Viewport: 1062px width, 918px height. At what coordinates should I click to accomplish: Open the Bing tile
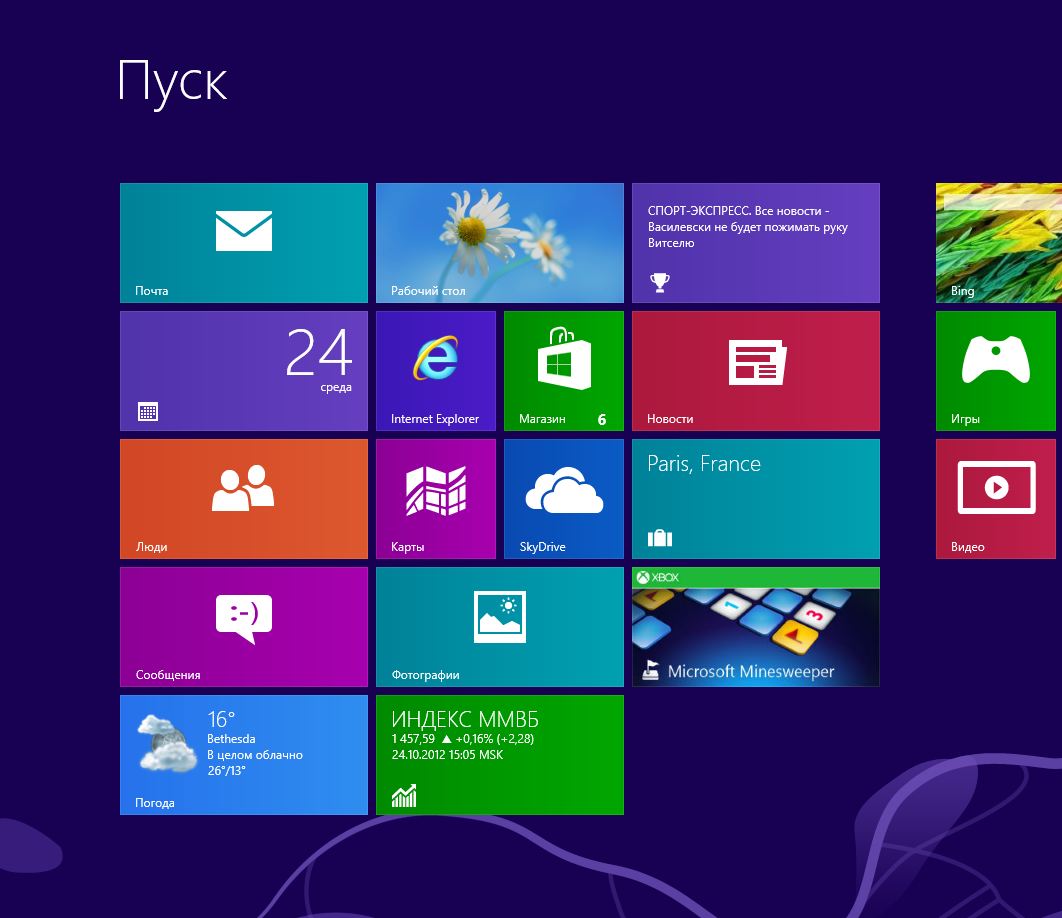click(999, 243)
